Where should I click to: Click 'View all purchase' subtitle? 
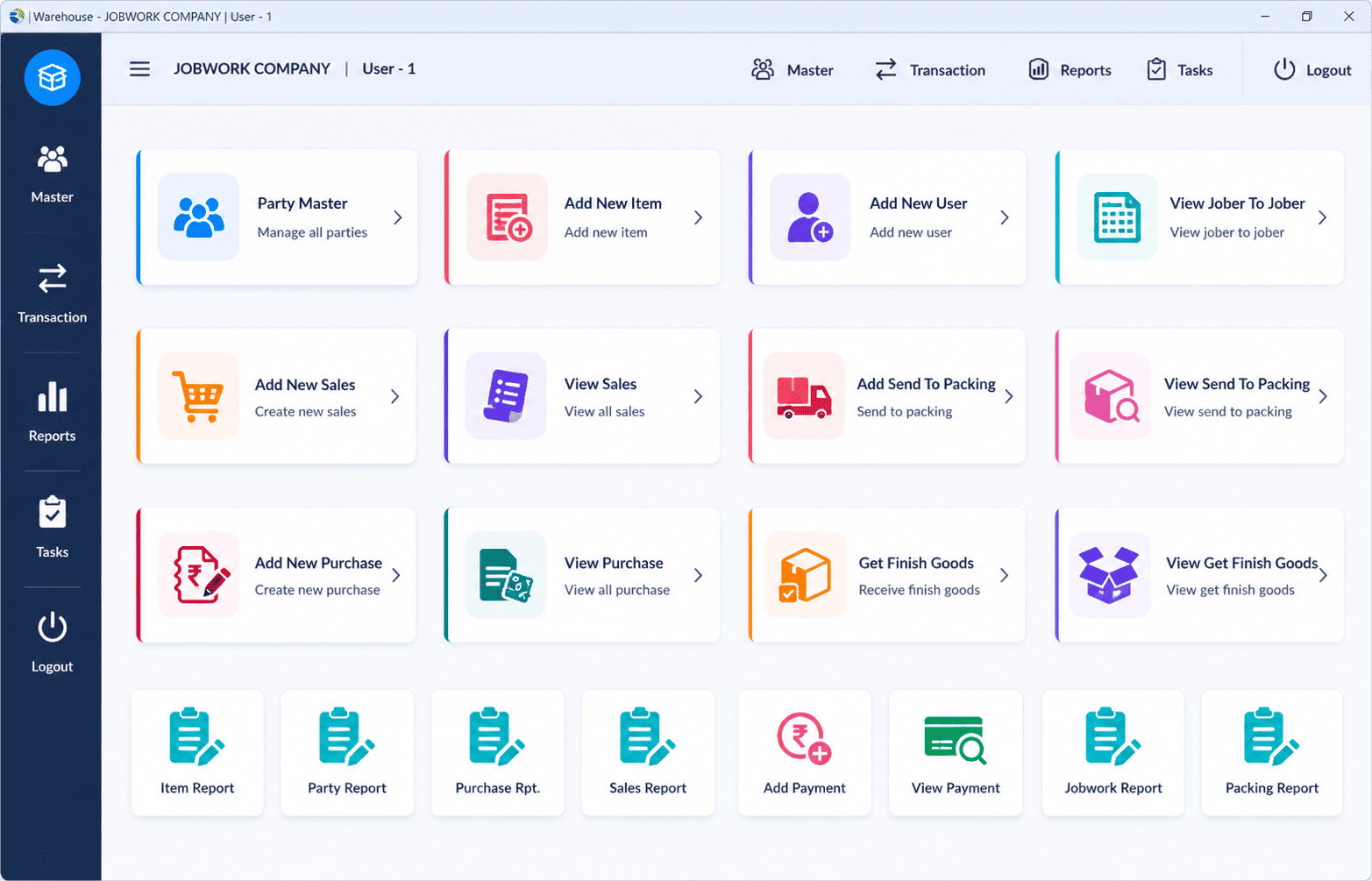click(x=617, y=590)
